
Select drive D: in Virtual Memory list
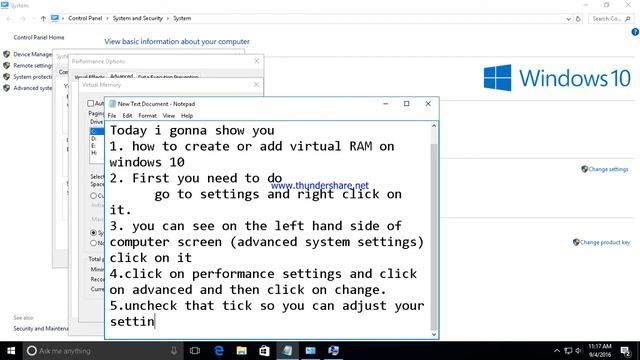click(97, 139)
